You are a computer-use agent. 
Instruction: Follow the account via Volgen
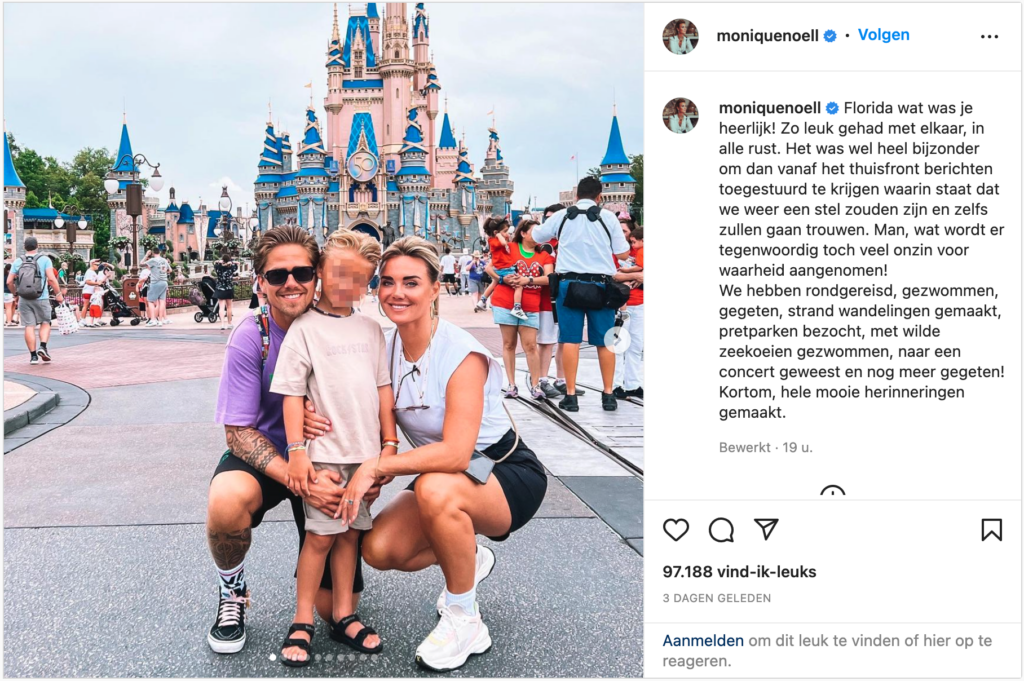[x=884, y=35]
